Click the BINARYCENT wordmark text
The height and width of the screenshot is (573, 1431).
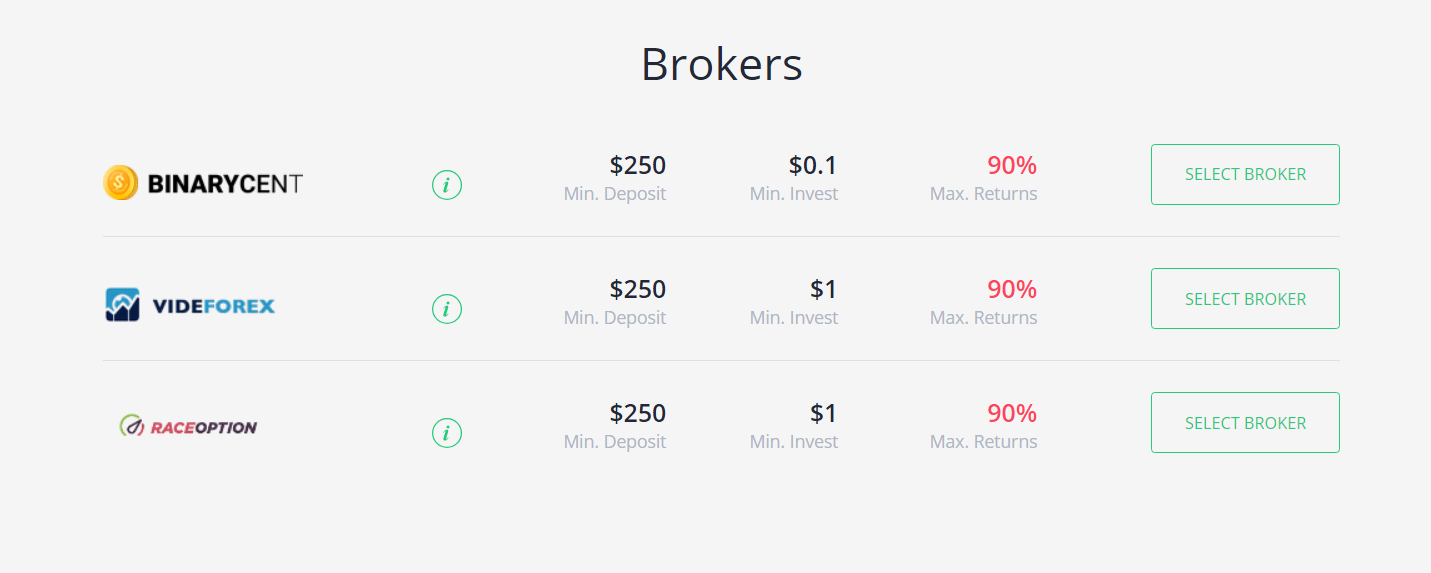[224, 184]
